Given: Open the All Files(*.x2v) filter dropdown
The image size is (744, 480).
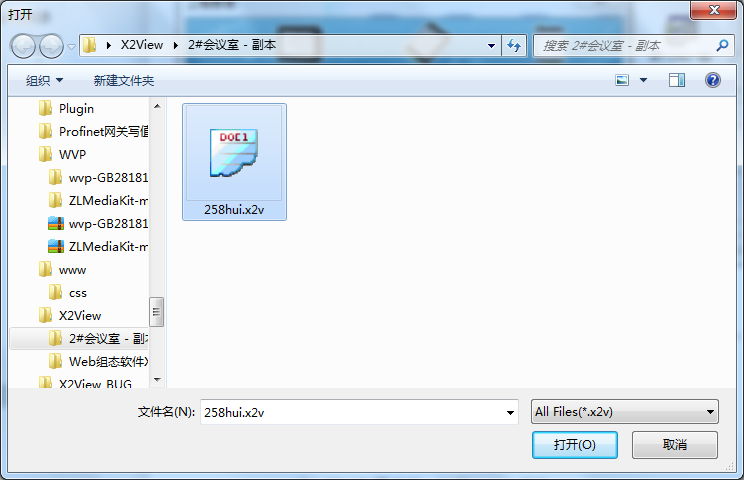Looking at the screenshot, I should pyautogui.click(x=624, y=412).
